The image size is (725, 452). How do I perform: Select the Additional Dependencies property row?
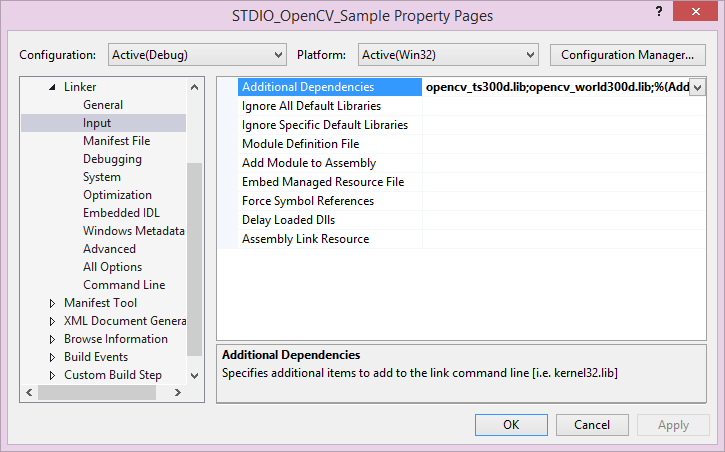(330, 87)
